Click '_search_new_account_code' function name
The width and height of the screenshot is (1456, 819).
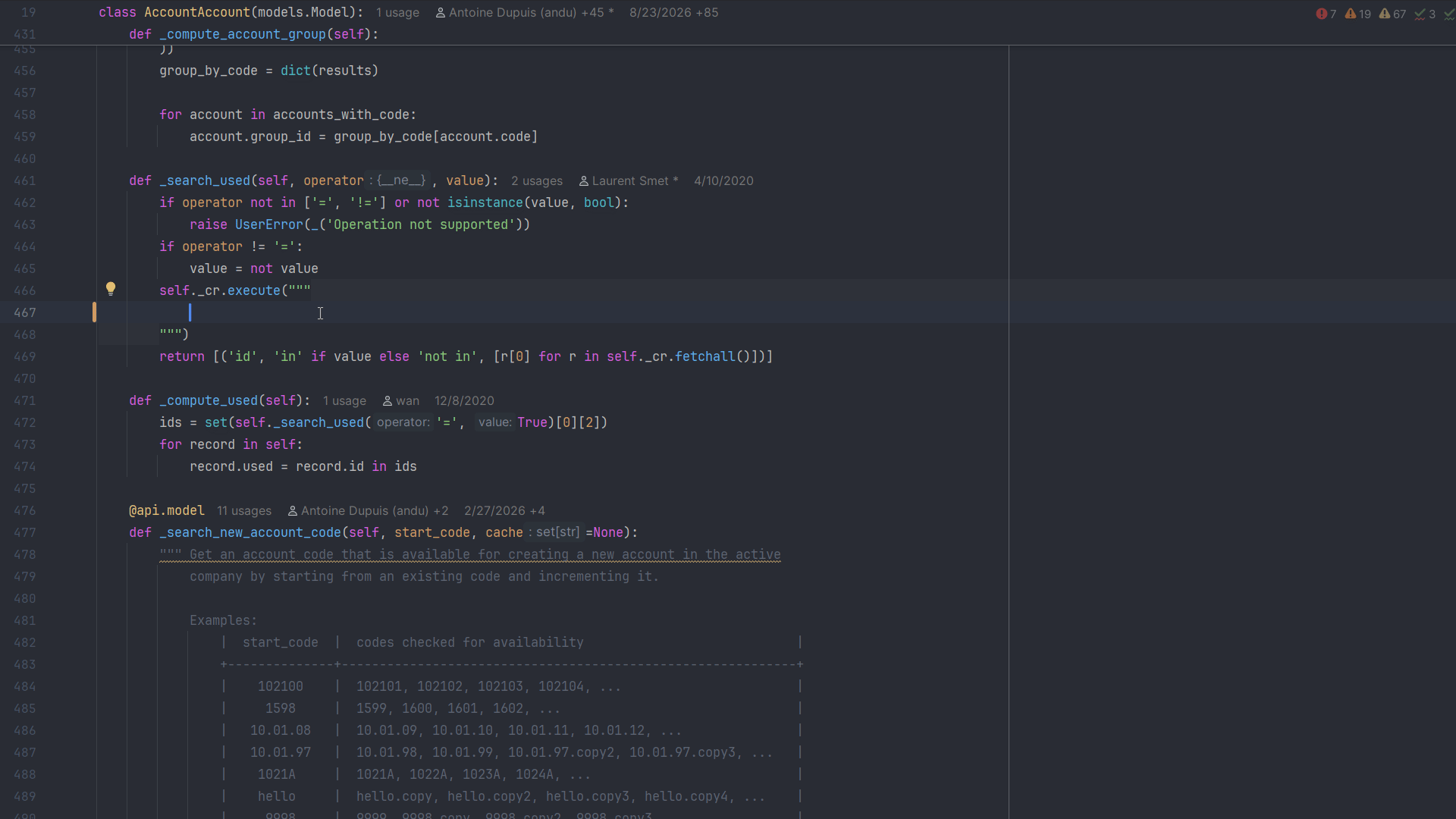(250, 533)
